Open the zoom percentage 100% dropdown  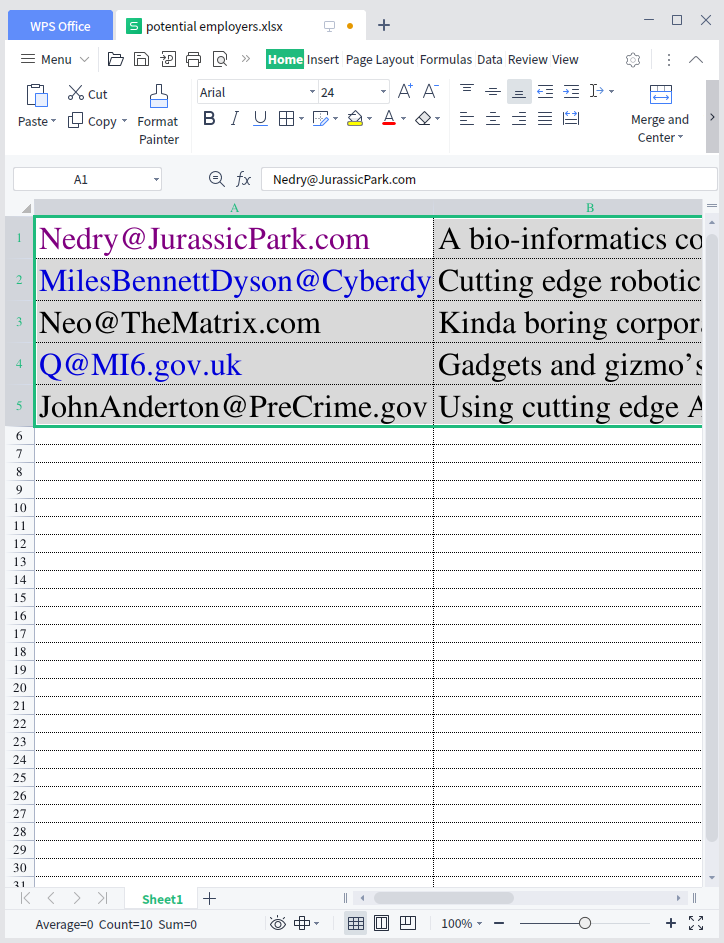(x=479, y=923)
